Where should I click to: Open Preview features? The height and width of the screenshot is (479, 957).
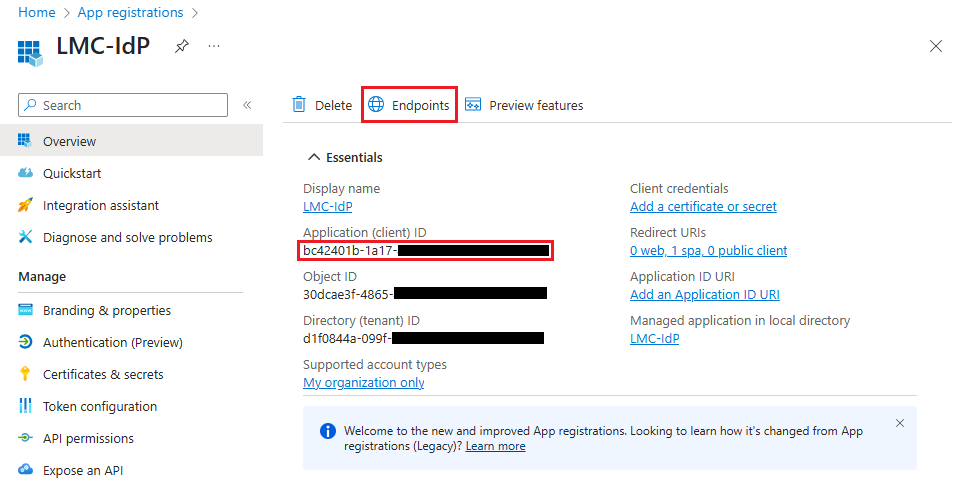pos(524,105)
